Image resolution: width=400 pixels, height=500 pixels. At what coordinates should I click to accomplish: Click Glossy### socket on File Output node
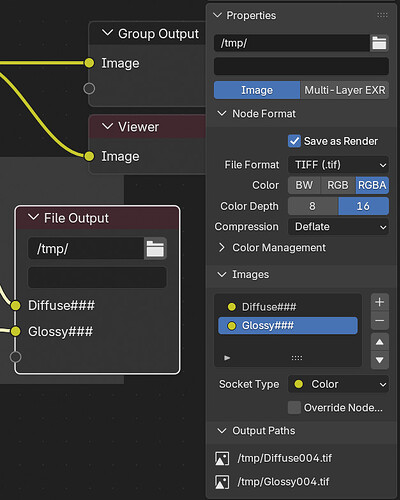(15, 331)
